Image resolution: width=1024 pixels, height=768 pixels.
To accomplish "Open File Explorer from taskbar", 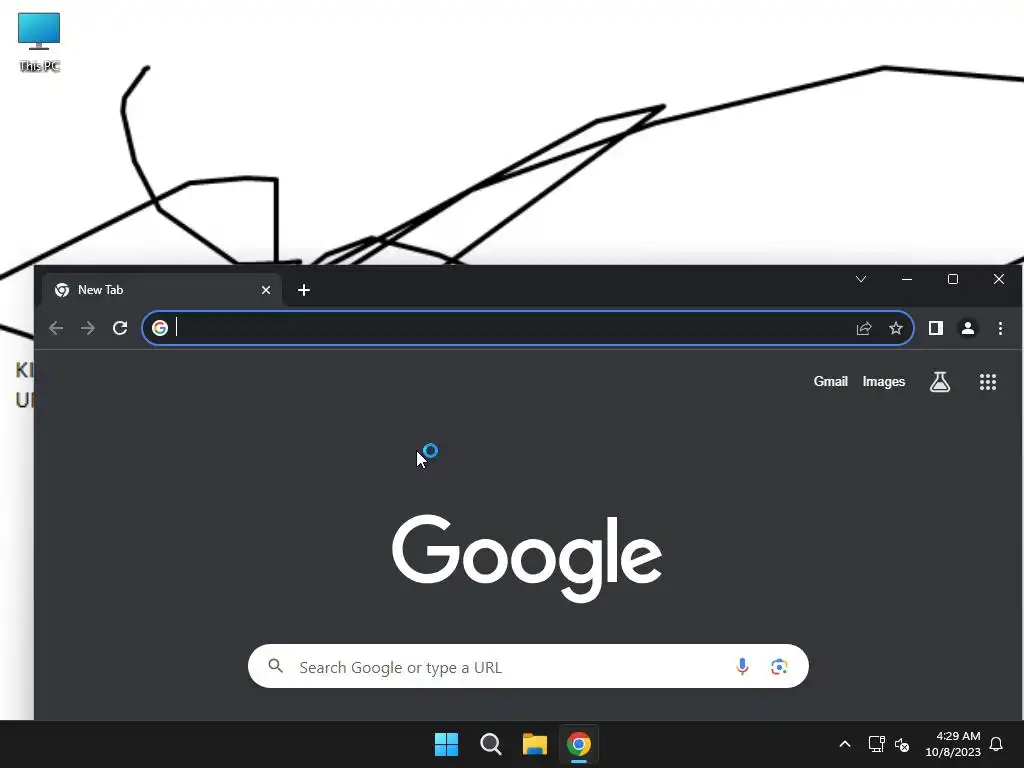I will click(535, 744).
